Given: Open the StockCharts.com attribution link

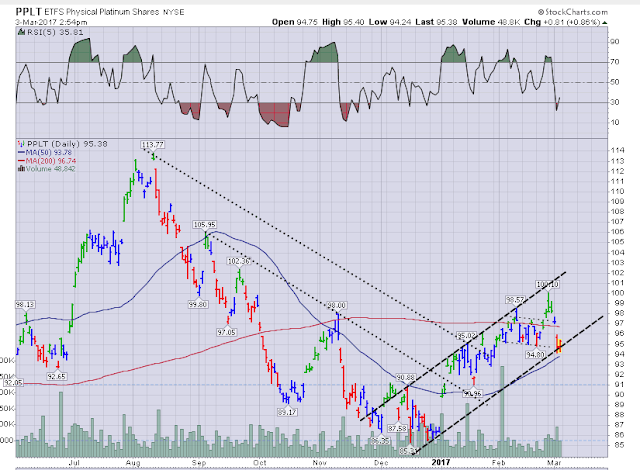Looking at the screenshot, I should (x=573, y=12).
